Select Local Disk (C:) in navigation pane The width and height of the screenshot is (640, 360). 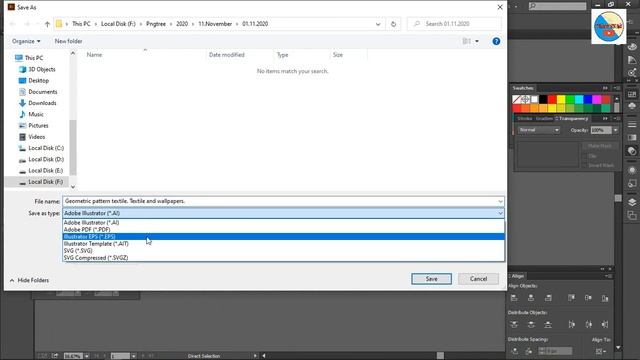46,148
